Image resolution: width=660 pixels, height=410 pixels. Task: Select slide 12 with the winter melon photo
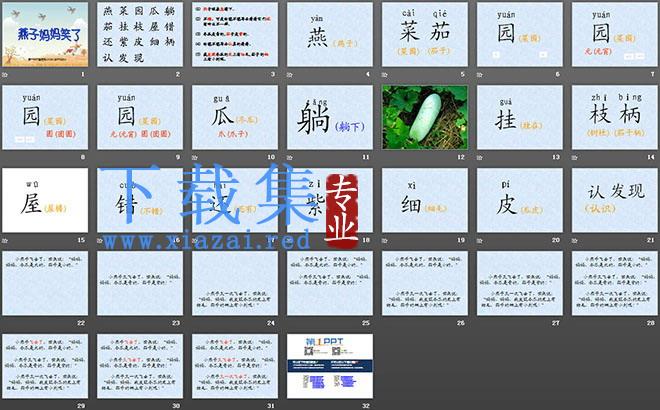(x=425, y=117)
